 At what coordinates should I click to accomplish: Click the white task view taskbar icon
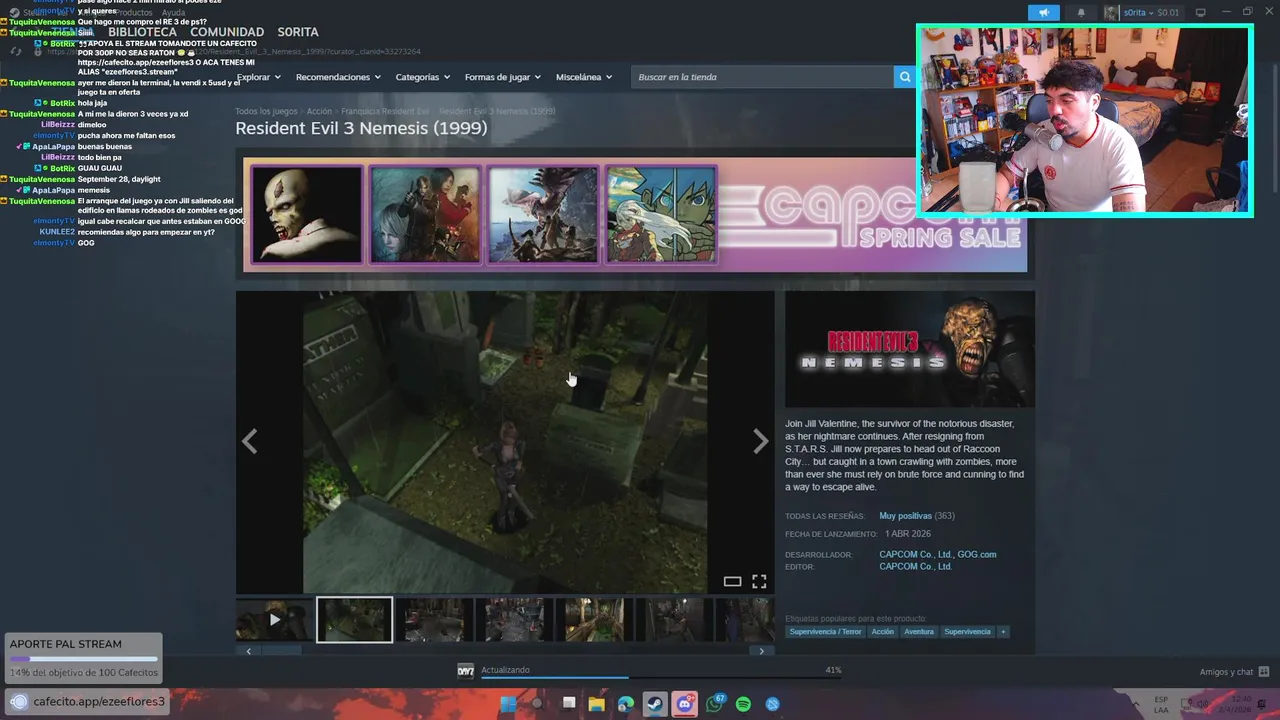pos(568,704)
